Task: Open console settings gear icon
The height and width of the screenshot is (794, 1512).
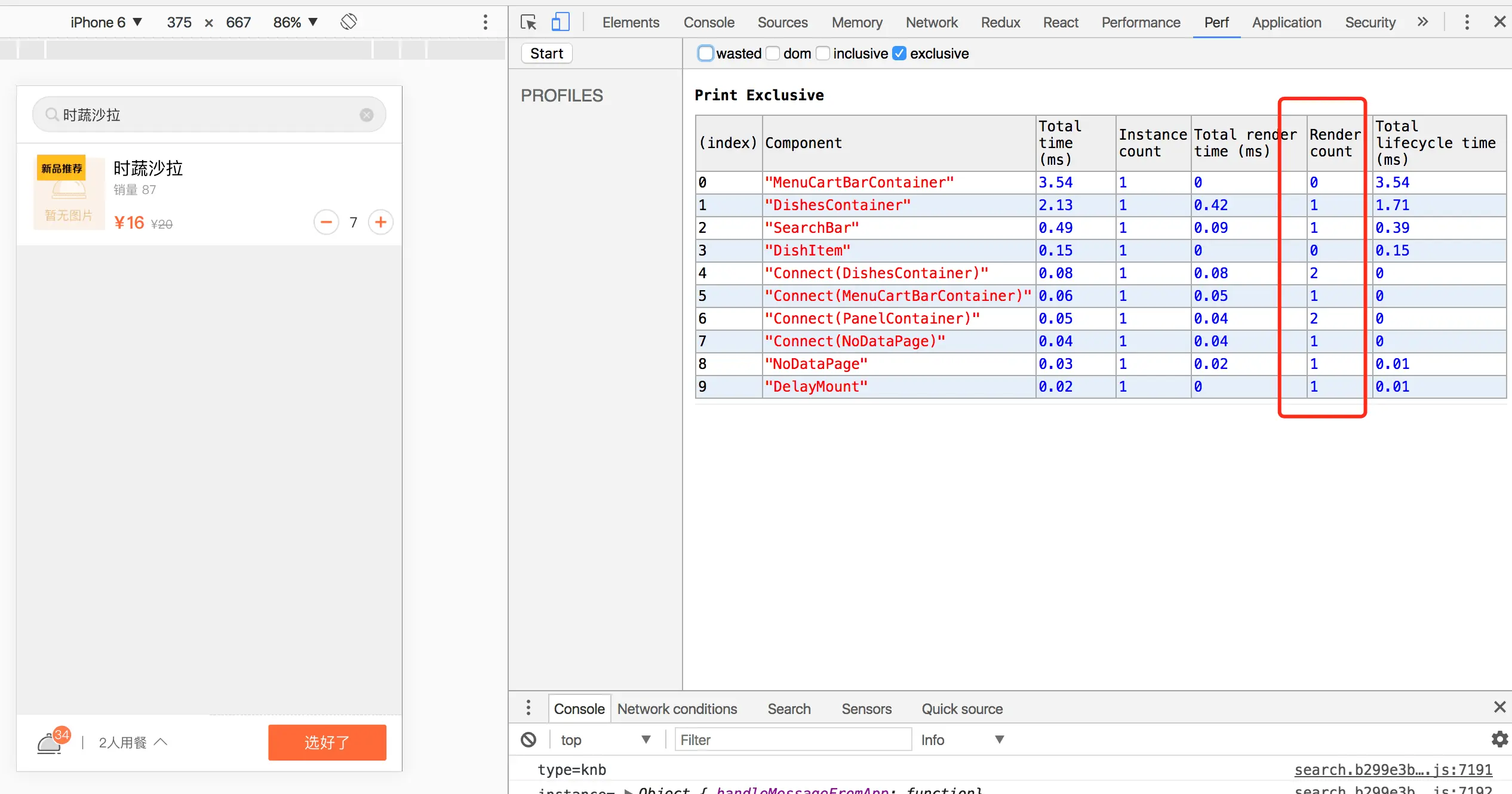Action: (x=1499, y=739)
